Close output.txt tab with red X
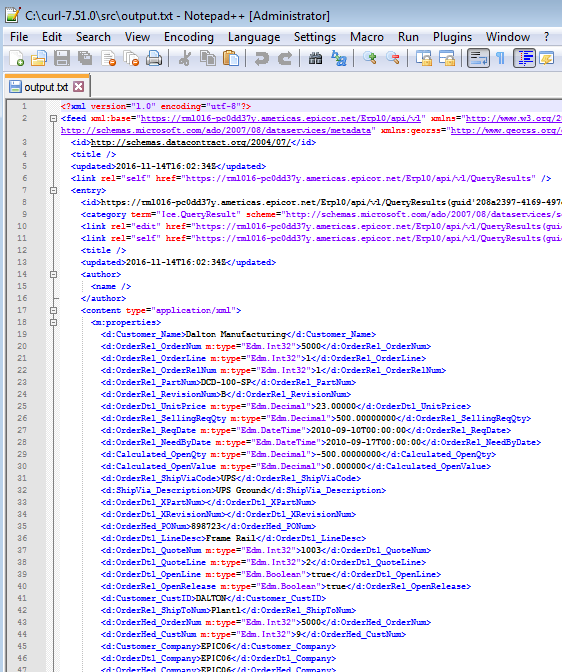562x672 pixels. click(x=78, y=87)
